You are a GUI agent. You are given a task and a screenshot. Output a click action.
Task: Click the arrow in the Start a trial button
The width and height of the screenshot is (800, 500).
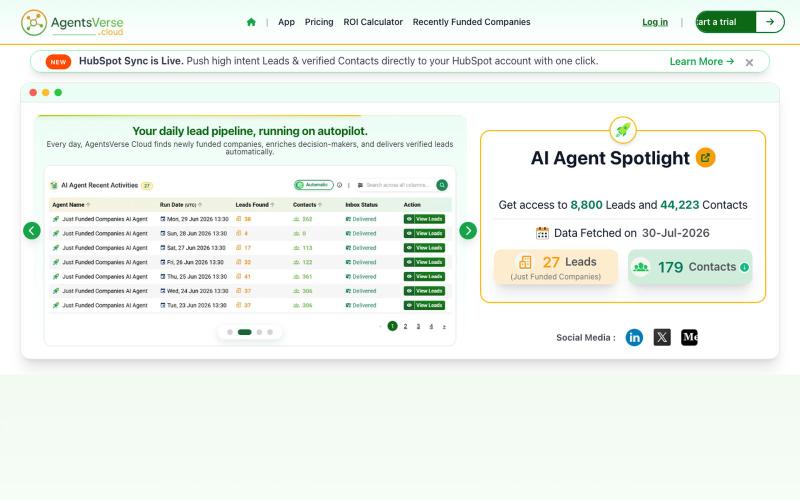tap(770, 22)
